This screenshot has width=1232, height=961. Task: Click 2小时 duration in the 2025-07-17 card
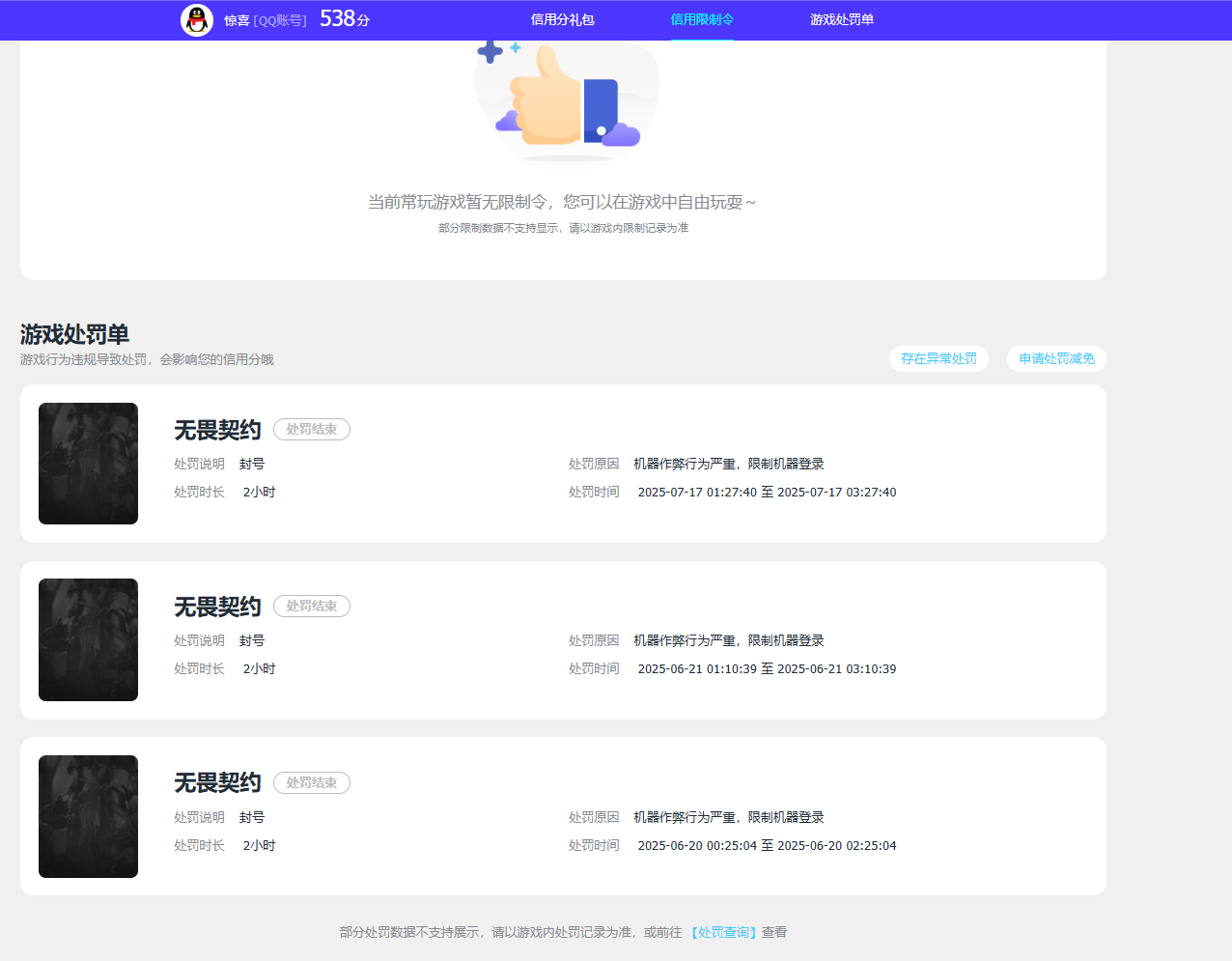click(x=259, y=493)
